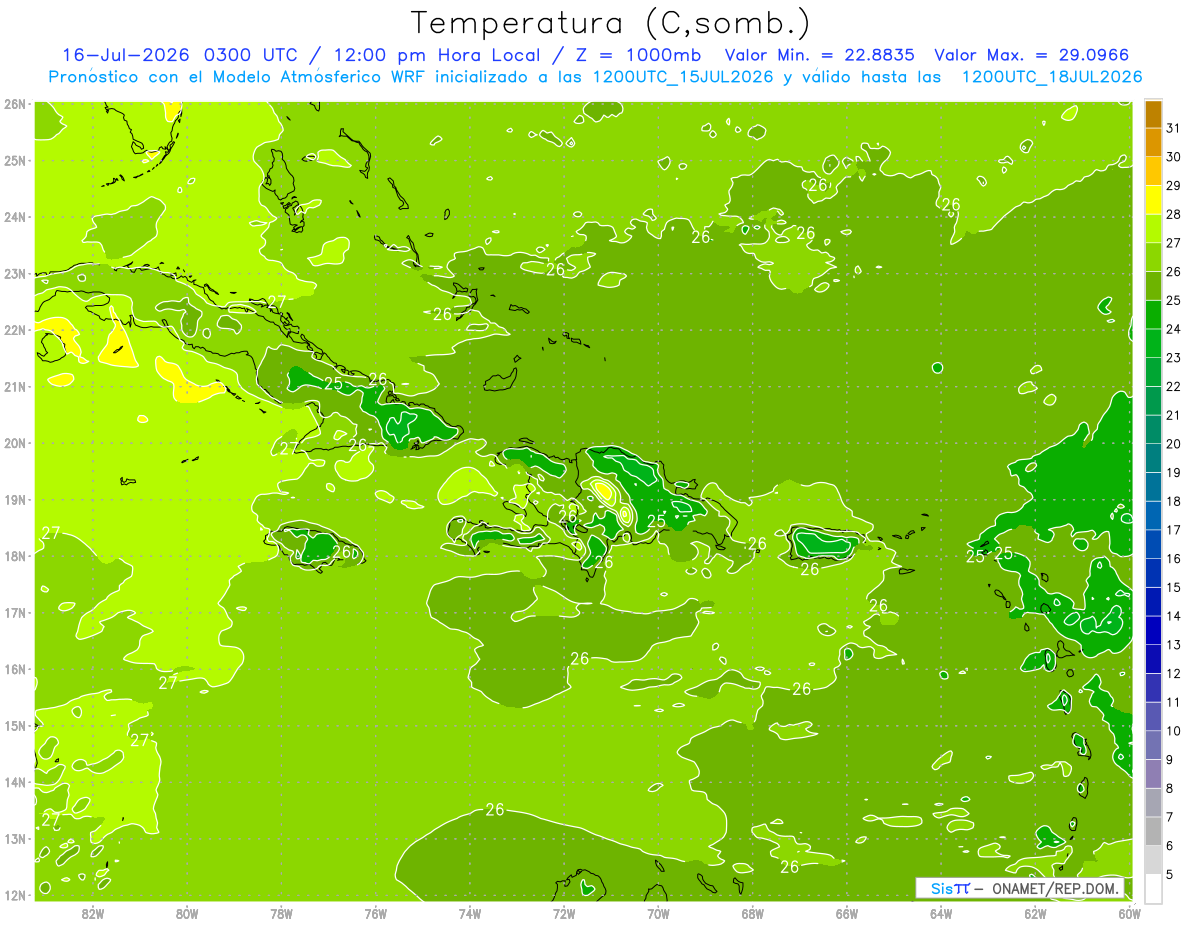Image resolution: width=1200 pixels, height=927 pixels.
Task: Click color bar value 31
Action: 1174,128
